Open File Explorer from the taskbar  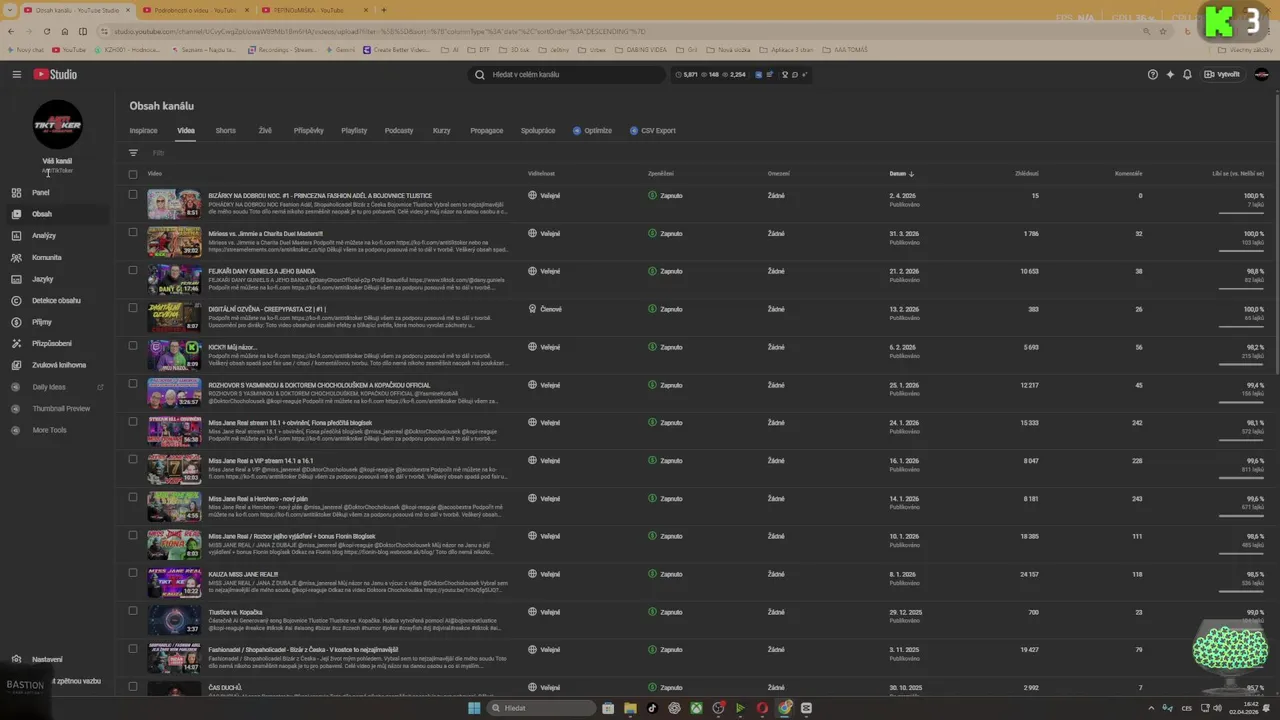(x=630, y=708)
